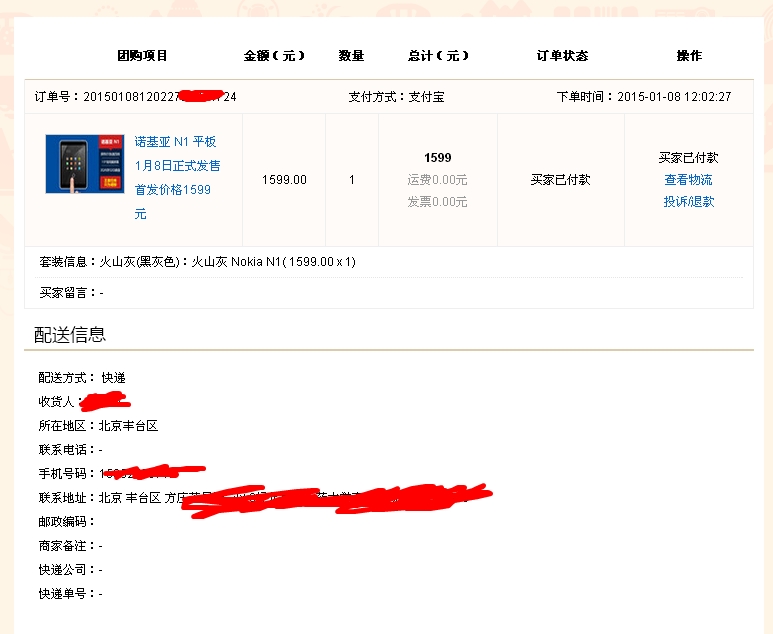The width and height of the screenshot is (773, 634).
Task: Select the 数量 column header
Action: 351,56
